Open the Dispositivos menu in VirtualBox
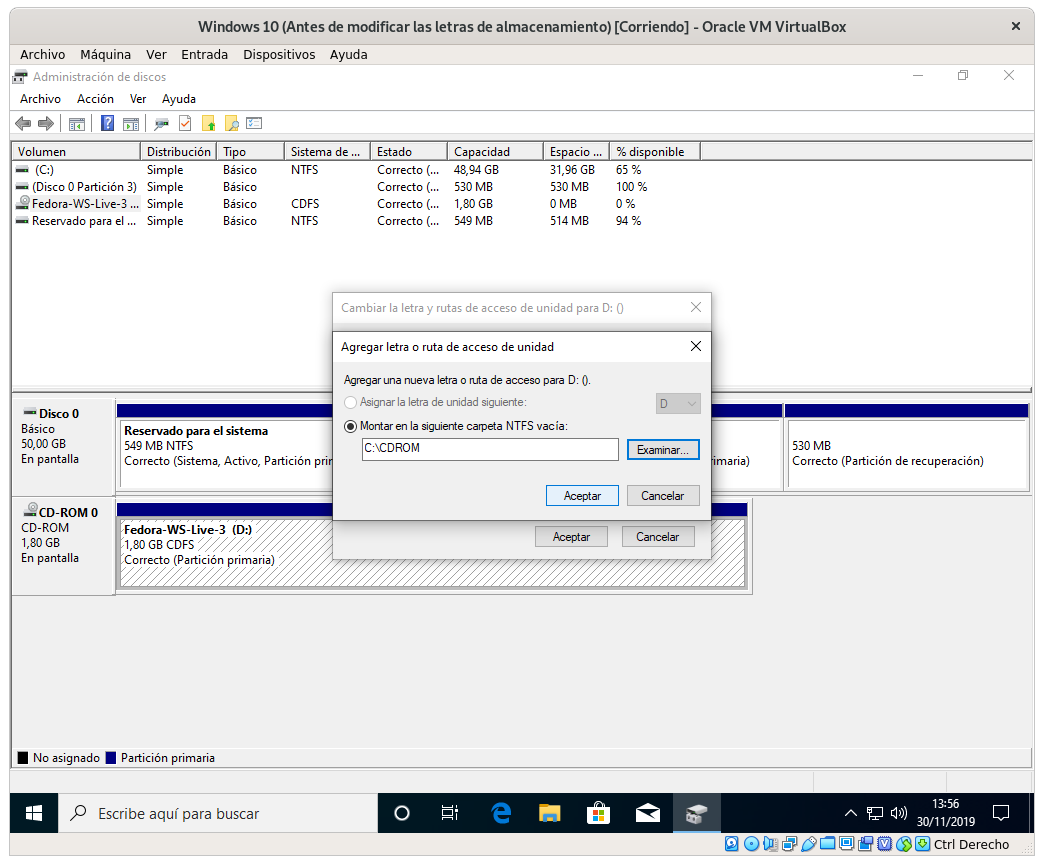1044x865 pixels. (x=279, y=54)
